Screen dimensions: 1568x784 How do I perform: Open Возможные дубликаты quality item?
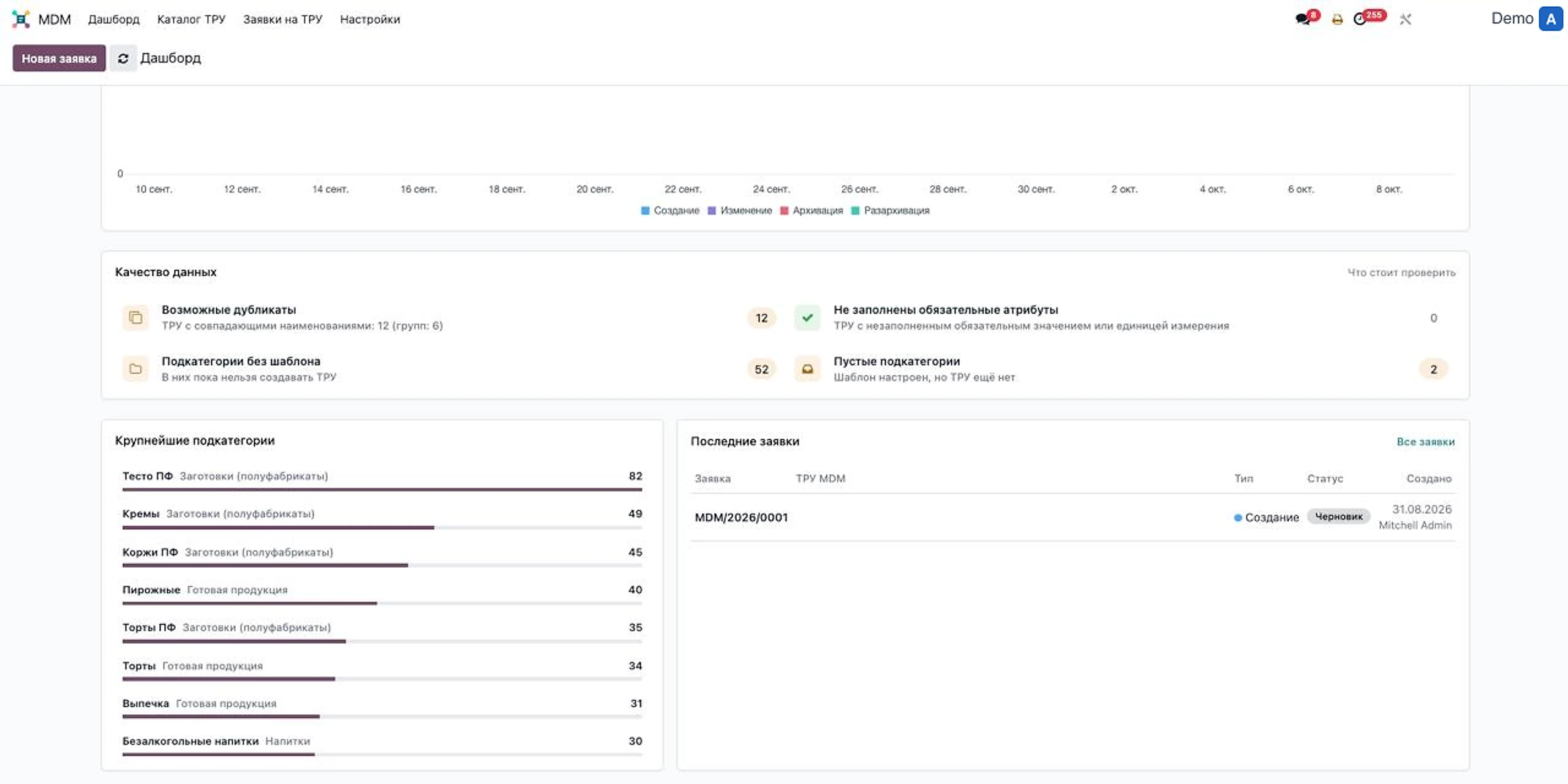point(448,317)
